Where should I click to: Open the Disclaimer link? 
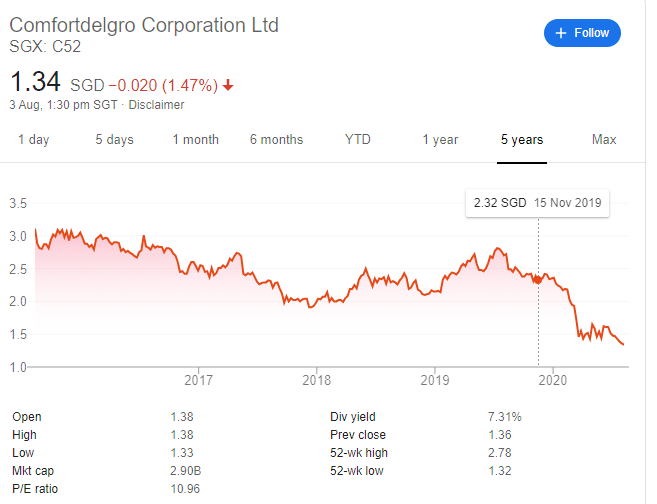coord(157,105)
